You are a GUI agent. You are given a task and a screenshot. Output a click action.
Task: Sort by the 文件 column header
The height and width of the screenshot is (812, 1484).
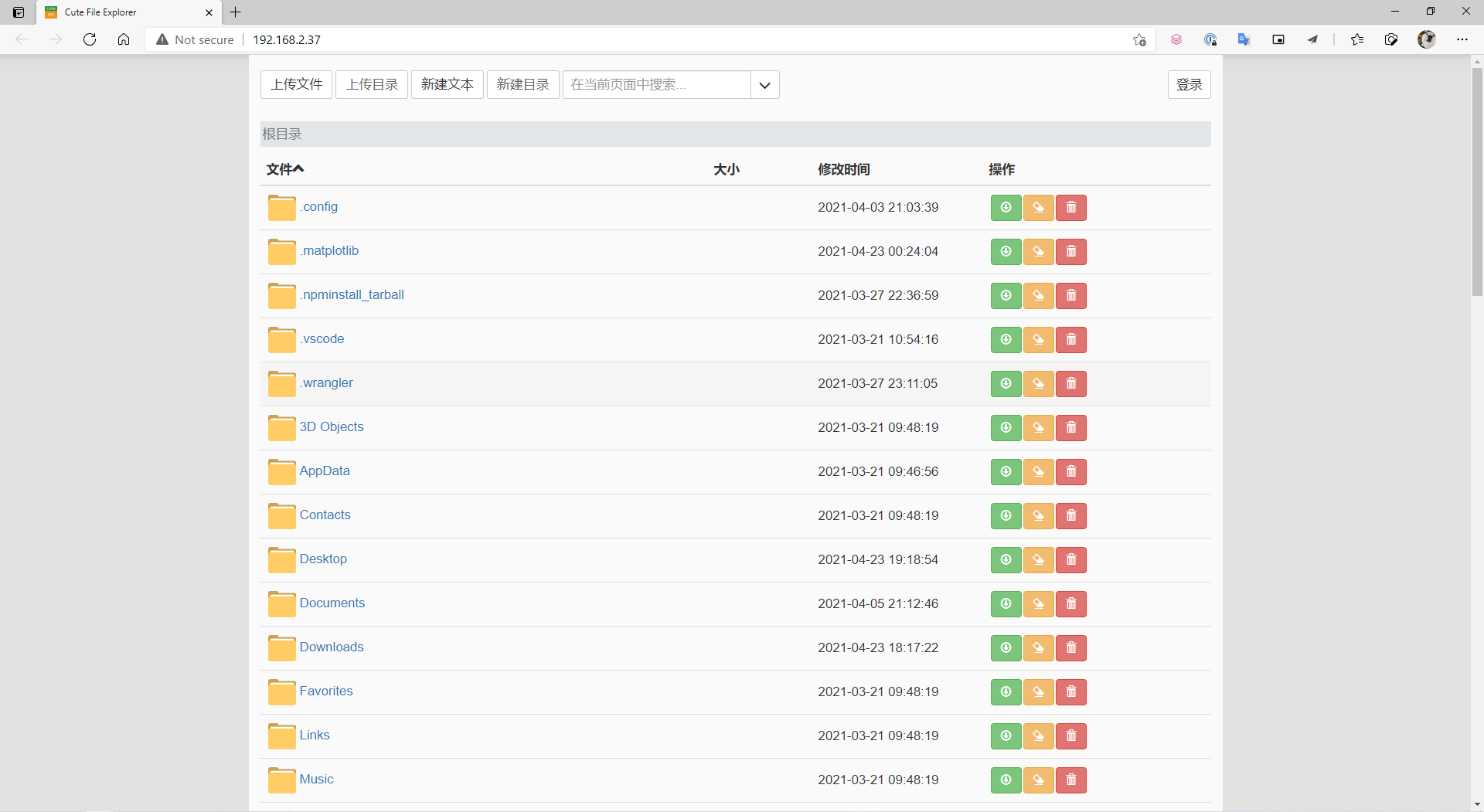click(x=285, y=169)
